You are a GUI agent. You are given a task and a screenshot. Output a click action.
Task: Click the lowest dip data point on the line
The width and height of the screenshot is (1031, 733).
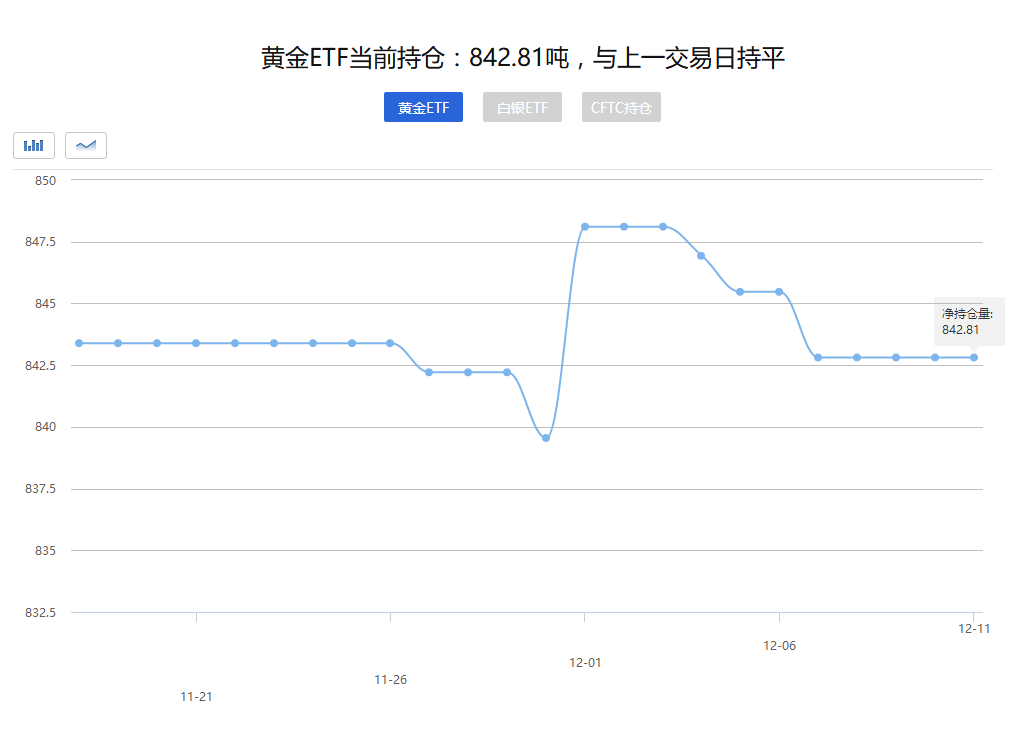coord(546,436)
